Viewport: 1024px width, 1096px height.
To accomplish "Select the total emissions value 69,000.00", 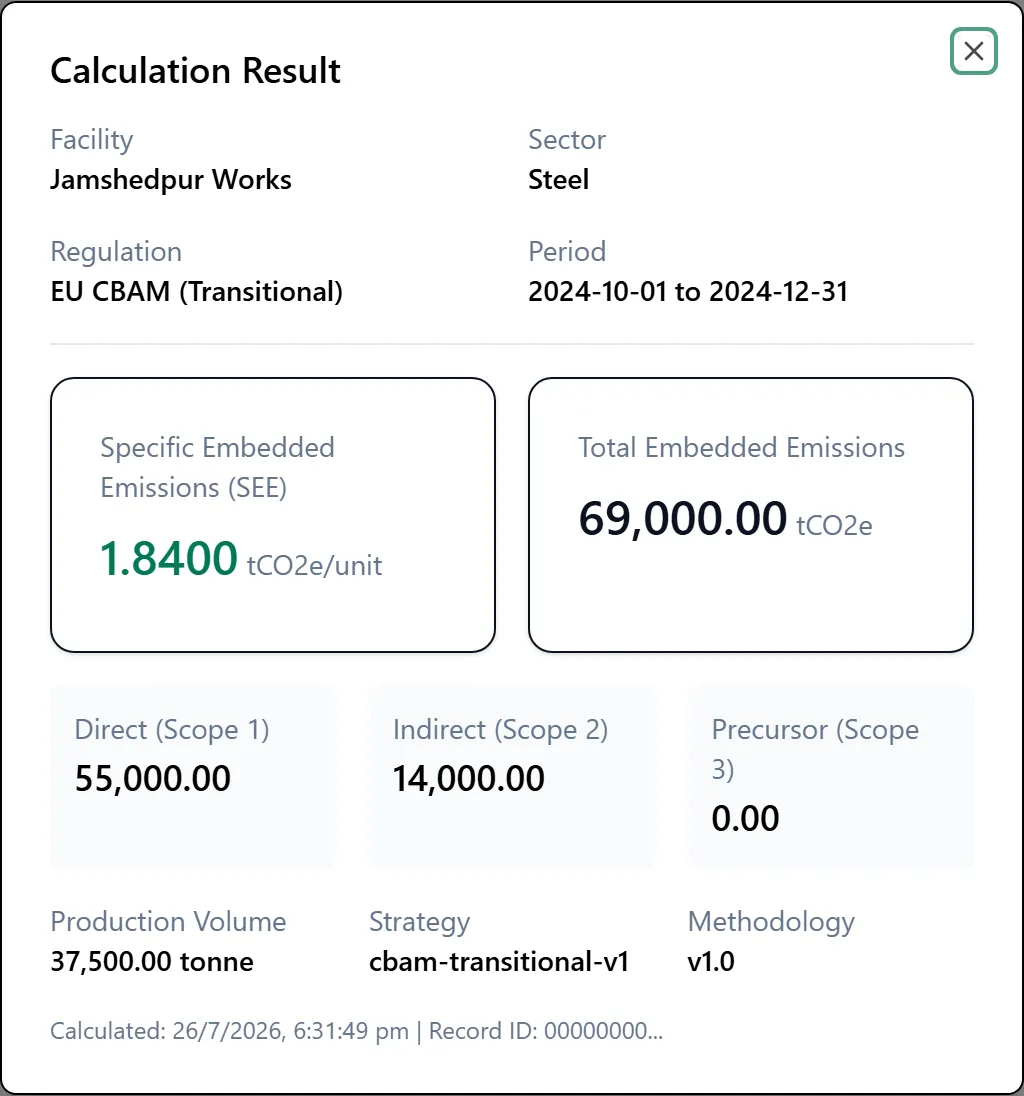I will click(x=682, y=519).
